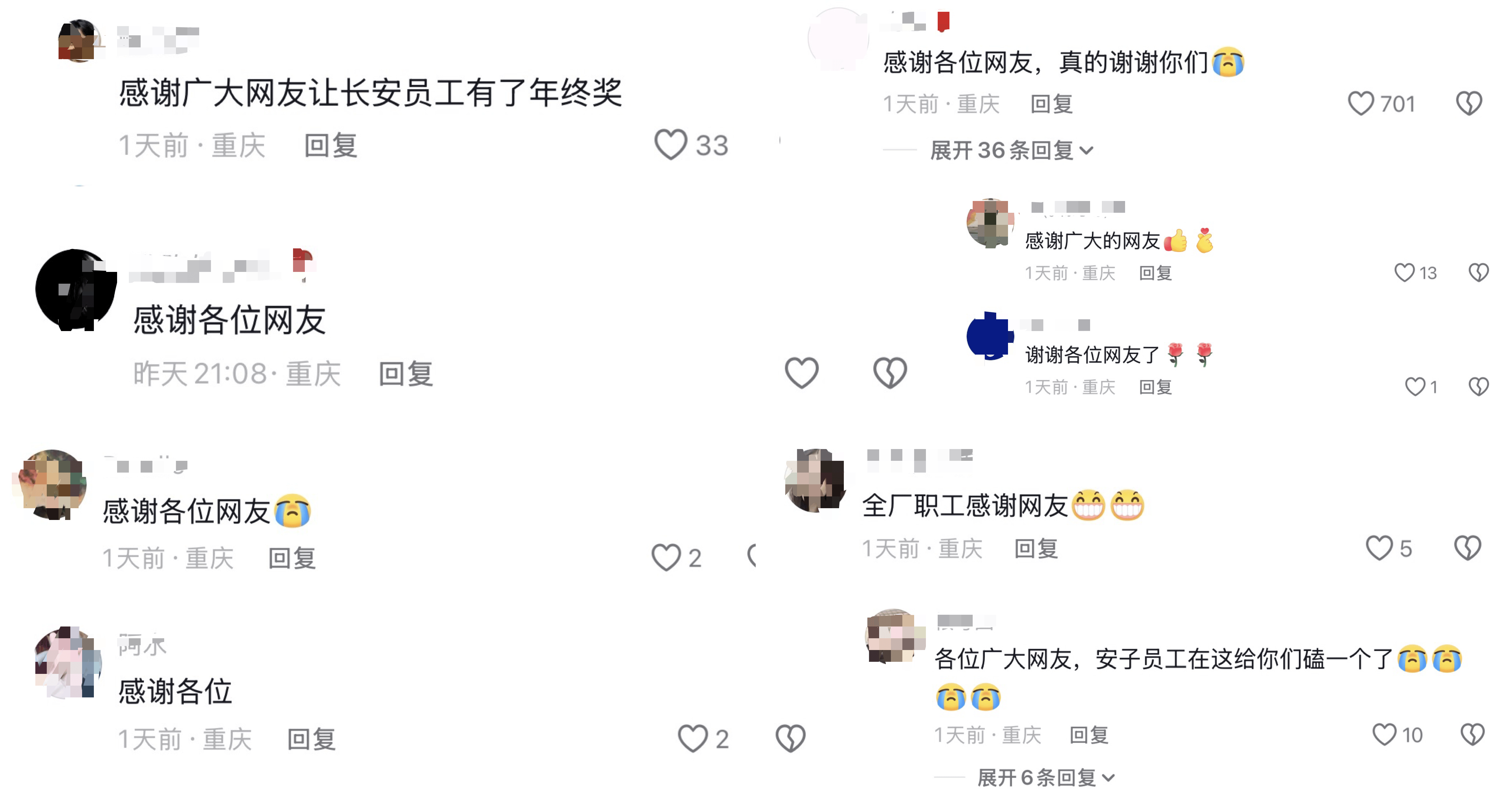Dislike the 昨天 21:08 comment

pos(890,372)
